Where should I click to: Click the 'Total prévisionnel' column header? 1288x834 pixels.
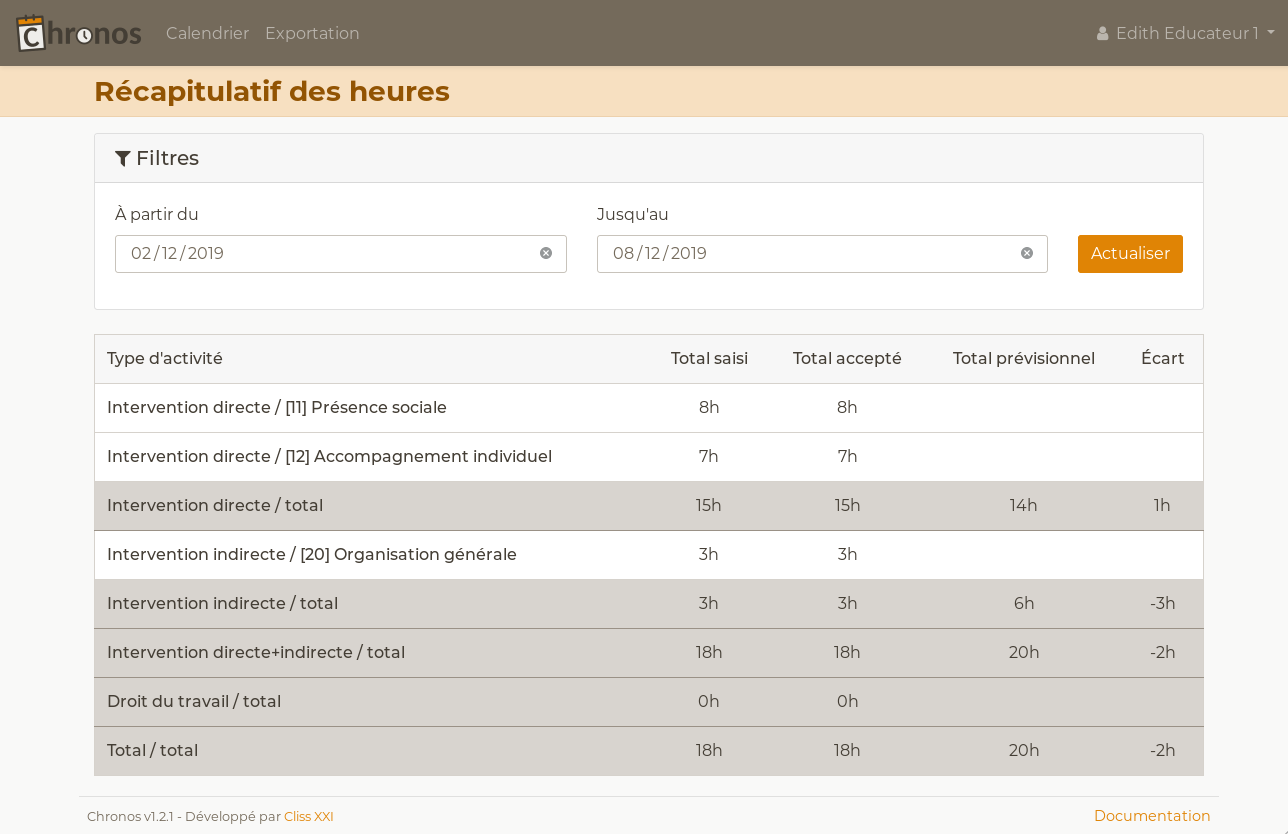click(1024, 358)
